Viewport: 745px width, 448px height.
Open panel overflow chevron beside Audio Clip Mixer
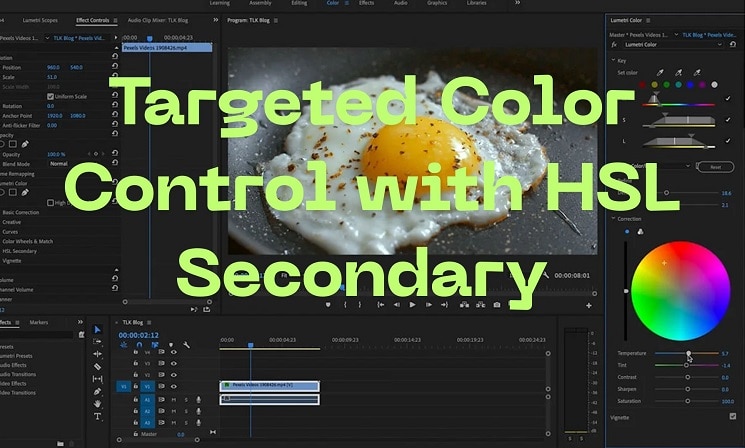click(x=216, y=20)
